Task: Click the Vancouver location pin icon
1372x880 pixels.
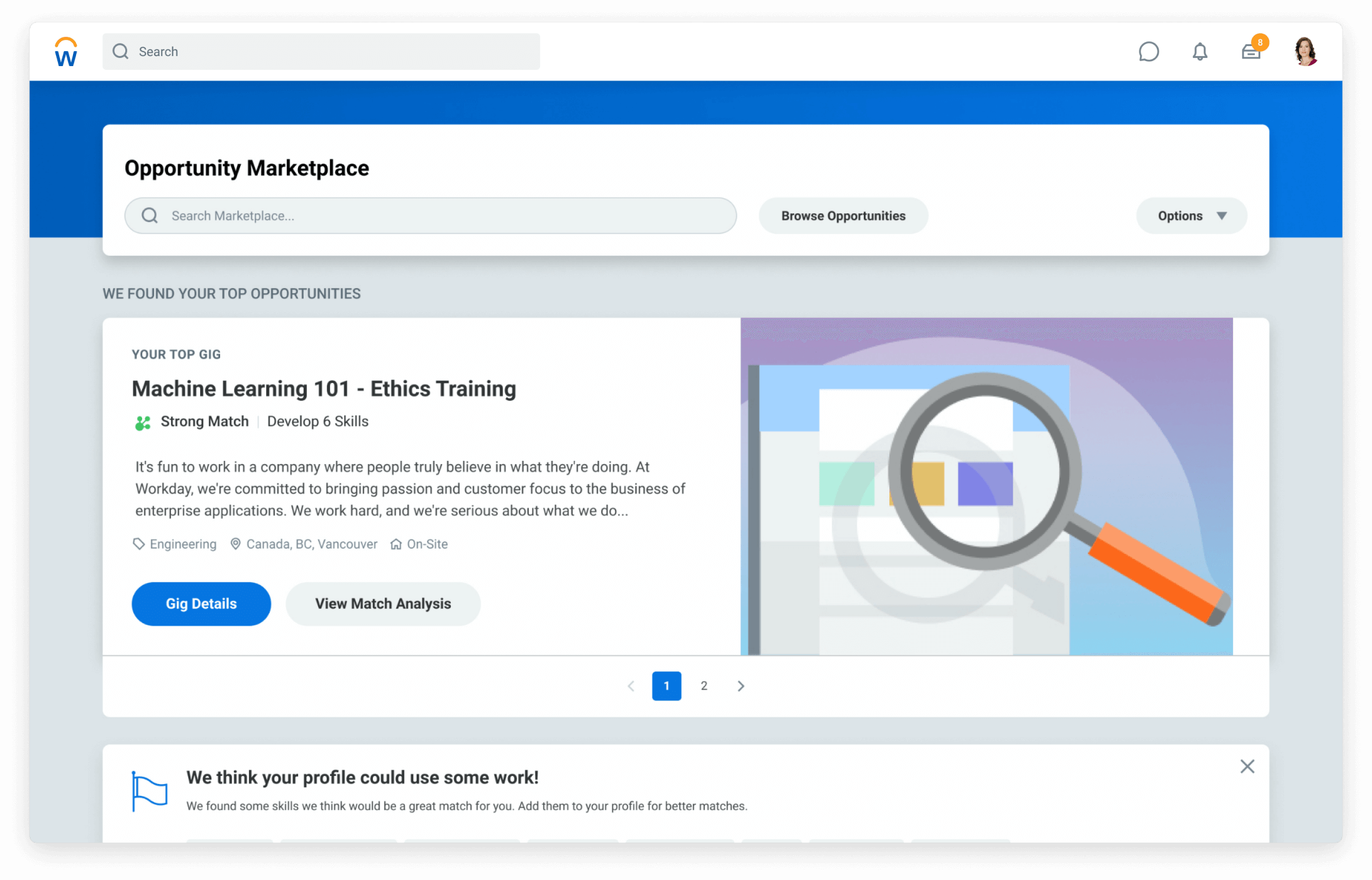Action: (x=235, y=544)
